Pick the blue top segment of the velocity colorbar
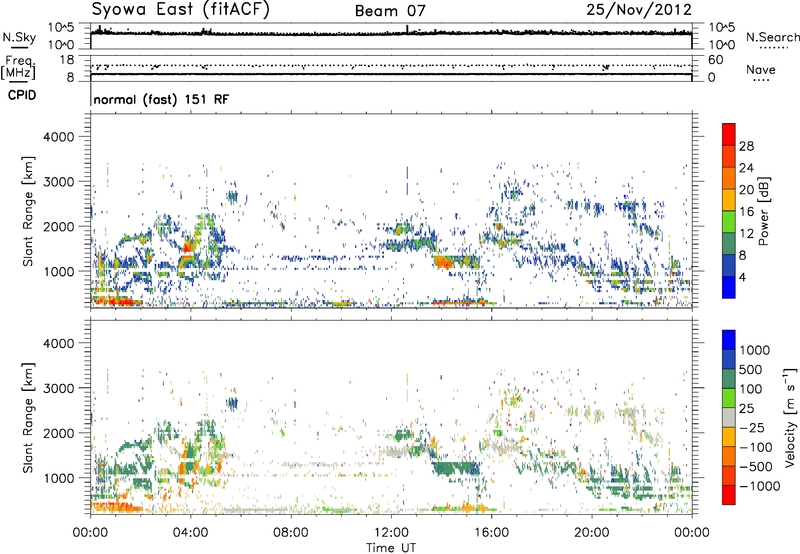This screenshot has height=554, width=800. pyautogui.click(x=729, y=340)
